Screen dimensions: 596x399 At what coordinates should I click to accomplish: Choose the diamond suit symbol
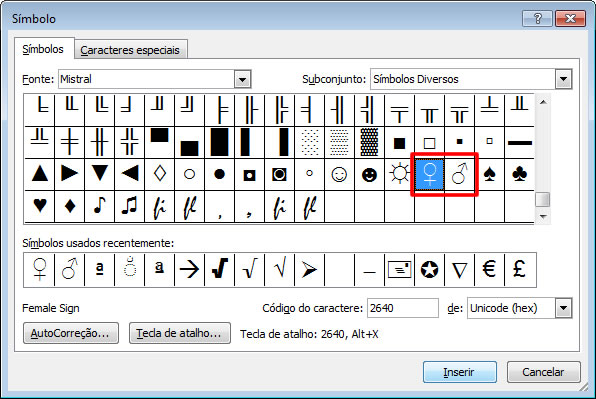[x=70, y=206]
